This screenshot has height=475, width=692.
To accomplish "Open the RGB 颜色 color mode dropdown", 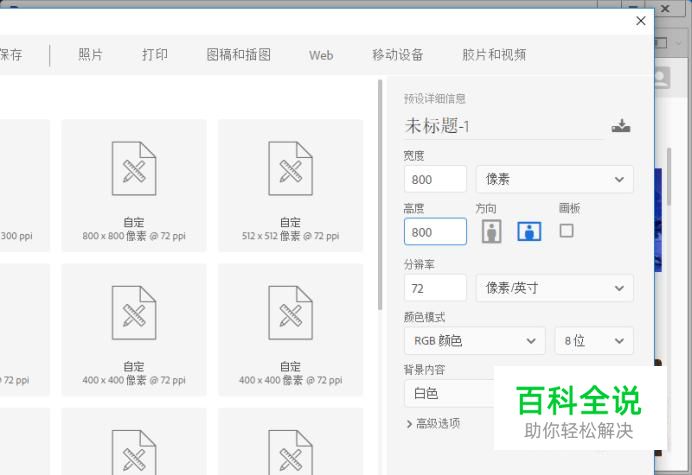I will click(x=474, y=341).
